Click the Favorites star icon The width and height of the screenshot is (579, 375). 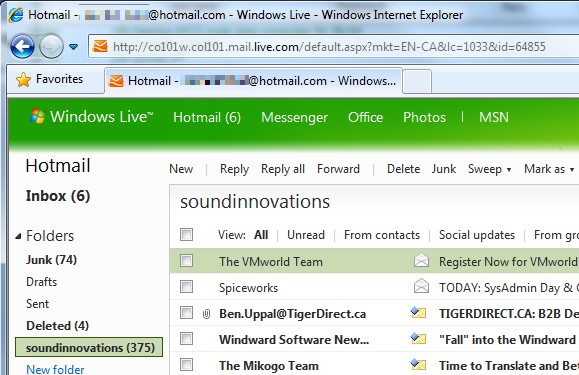tap(23, 79)
